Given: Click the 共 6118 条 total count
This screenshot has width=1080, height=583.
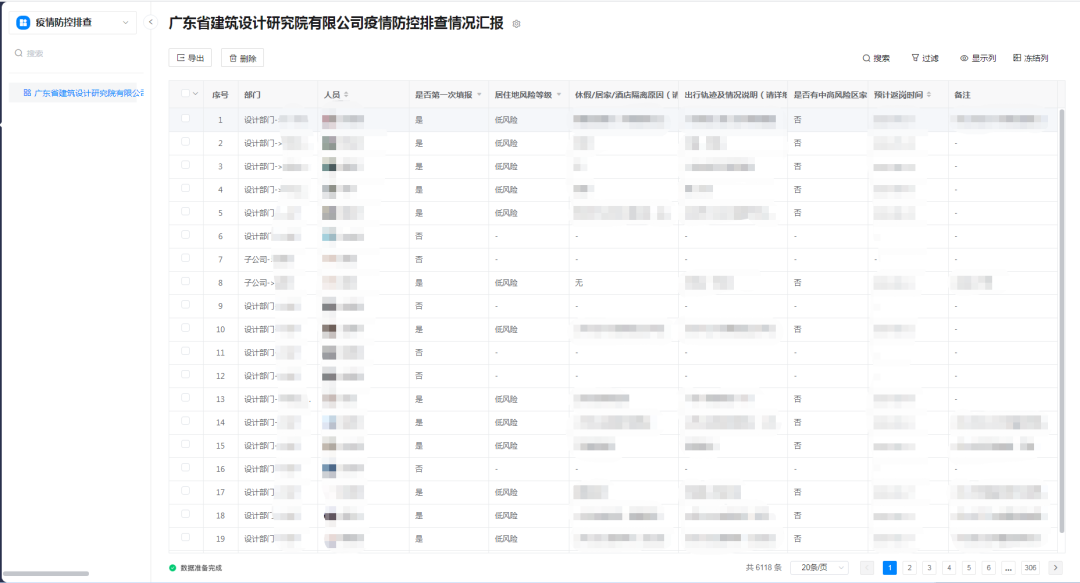Looking at the screenshot, I should [763, 568].
